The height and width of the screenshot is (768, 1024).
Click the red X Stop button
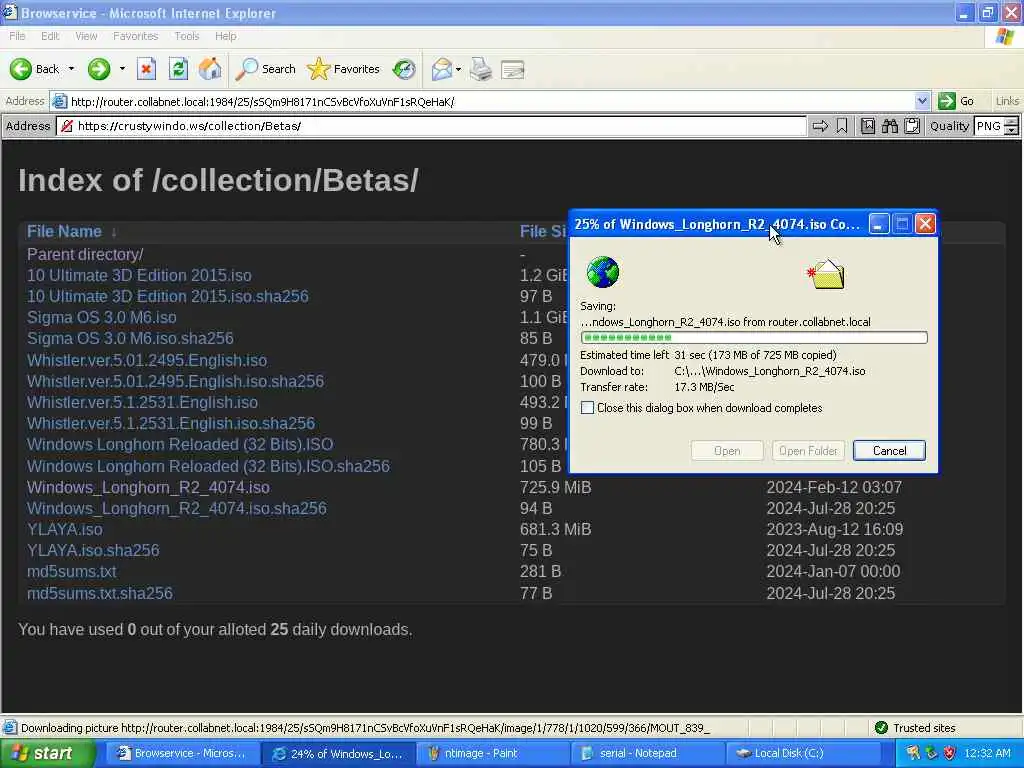coord(146,69)
